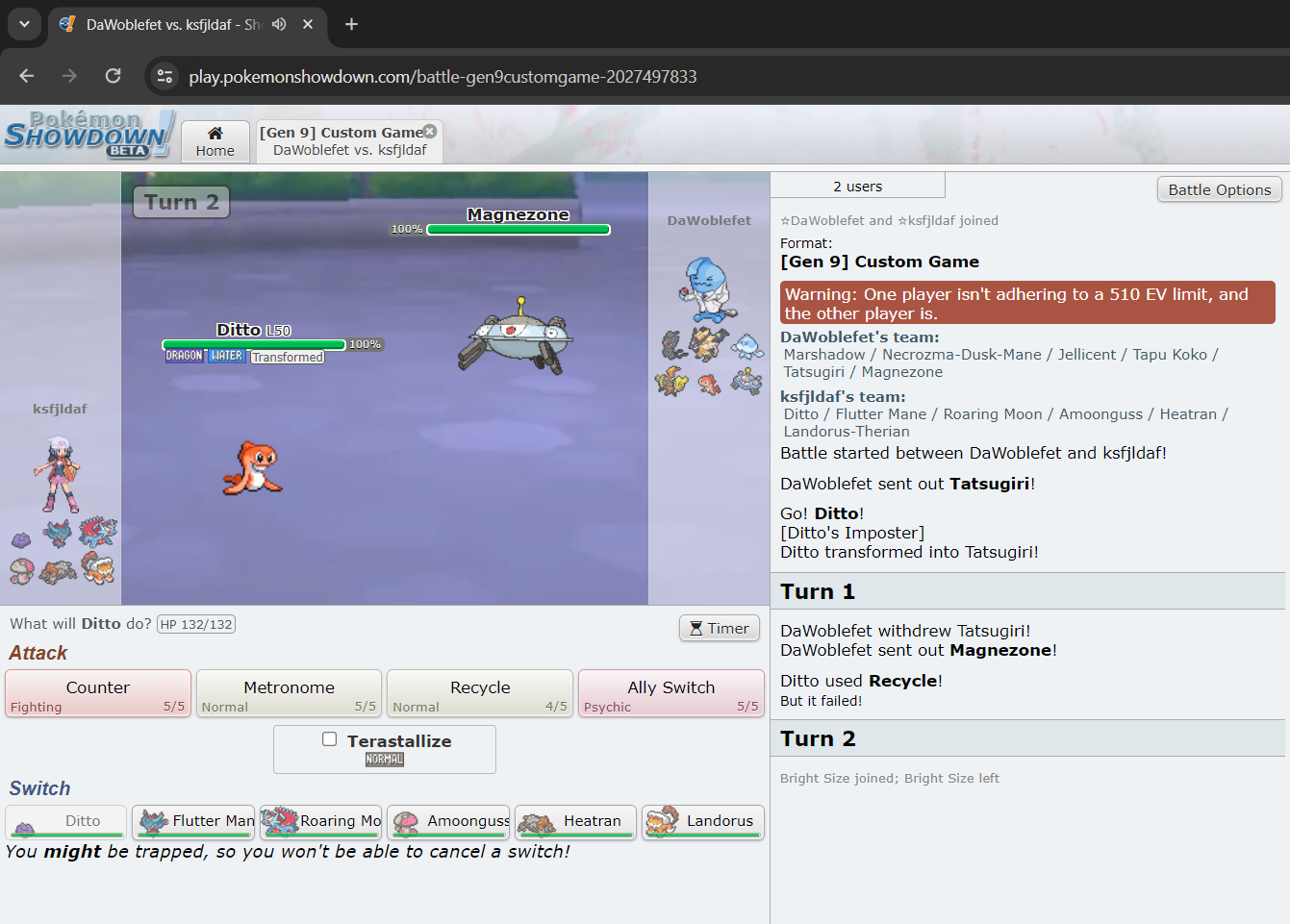
Task: Click the Turn 2 header in battle log
Action: (x=1028, y=738)
